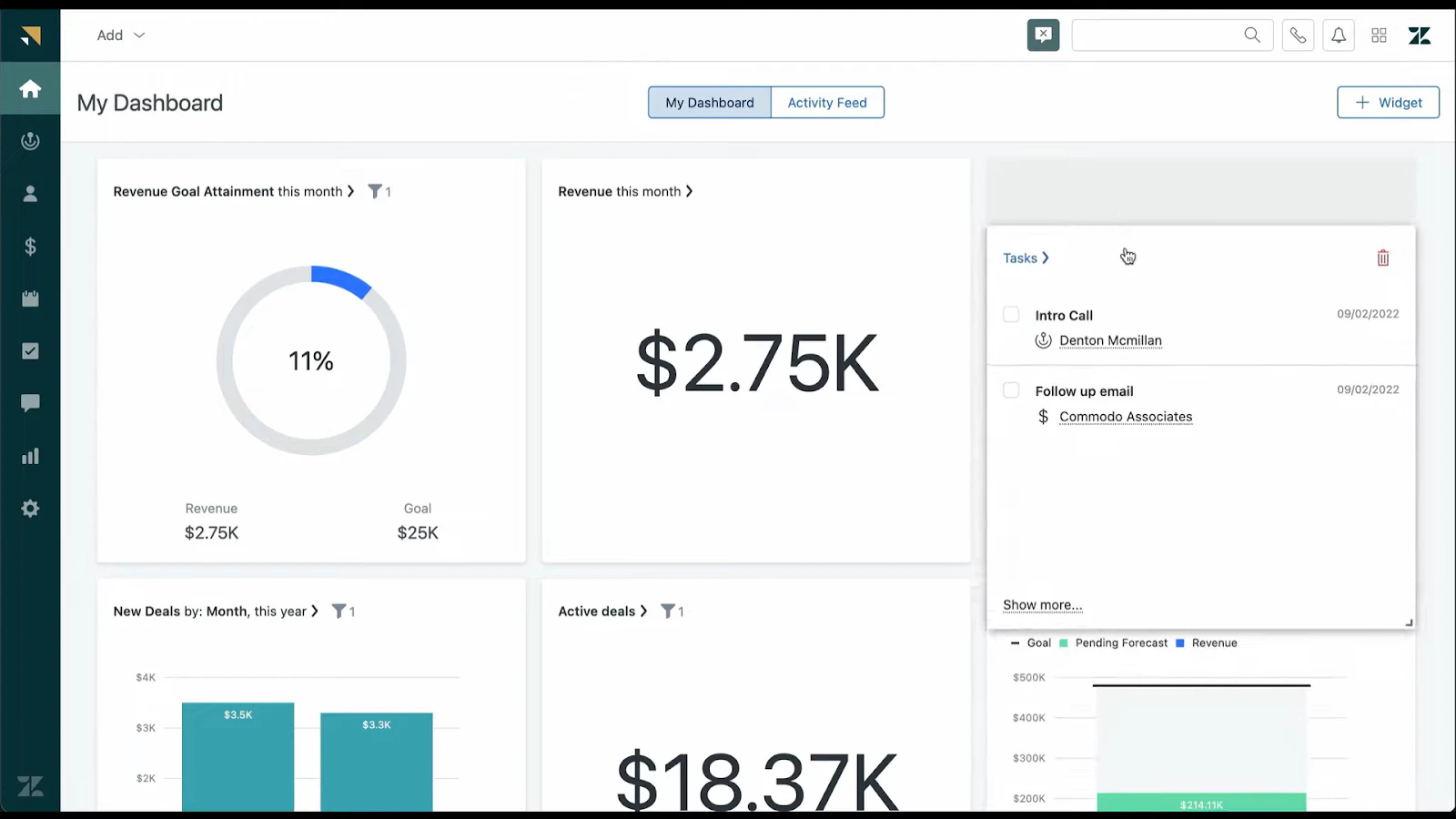Open notifications bell icon

click(1339, 35)
